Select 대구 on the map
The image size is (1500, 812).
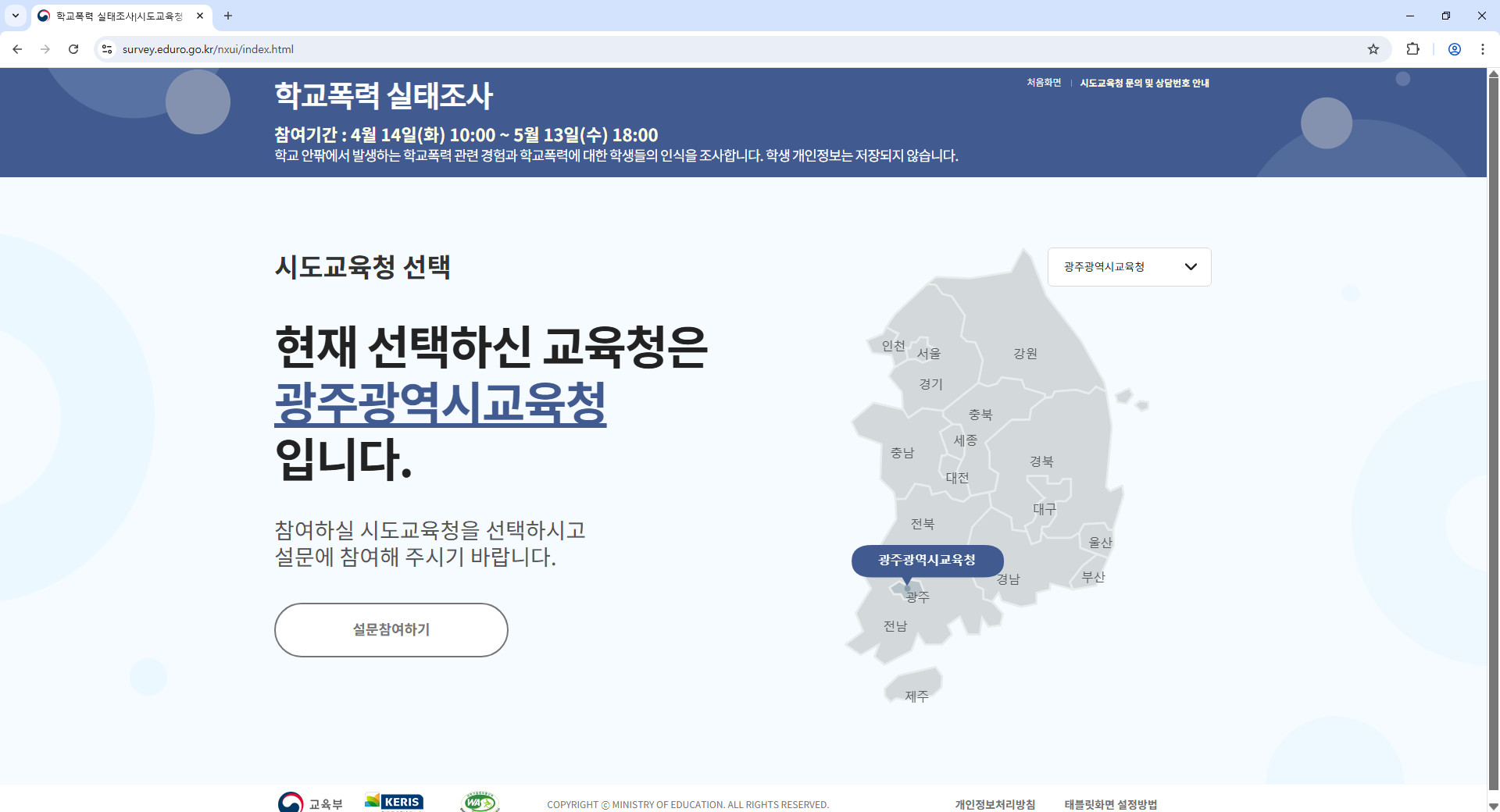tap(1045, 509)
